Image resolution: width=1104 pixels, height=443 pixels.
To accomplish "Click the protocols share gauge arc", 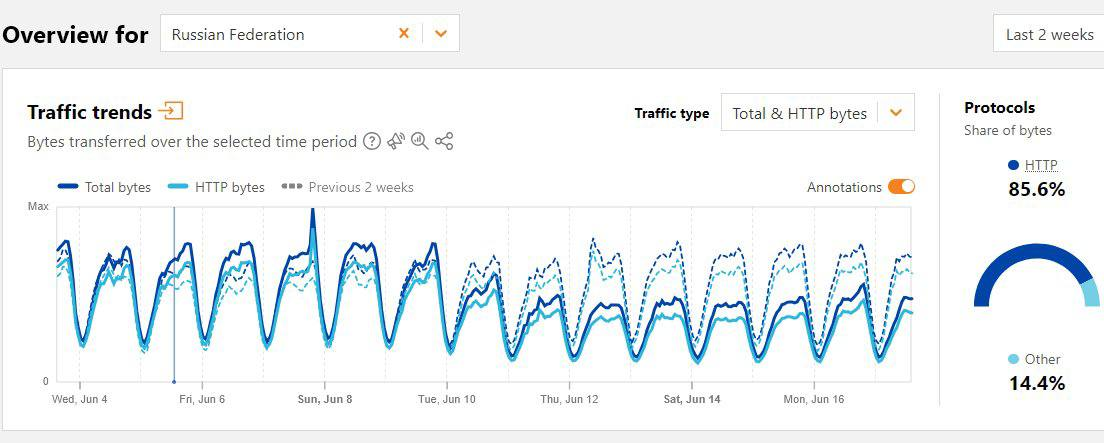I will [x=1000, y=268].
